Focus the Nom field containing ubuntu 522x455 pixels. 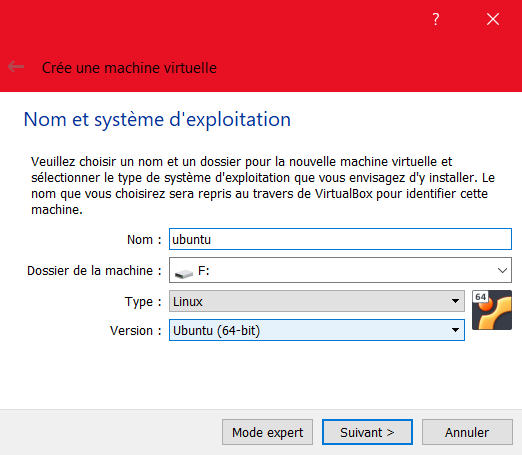click(x=340, y=239)
